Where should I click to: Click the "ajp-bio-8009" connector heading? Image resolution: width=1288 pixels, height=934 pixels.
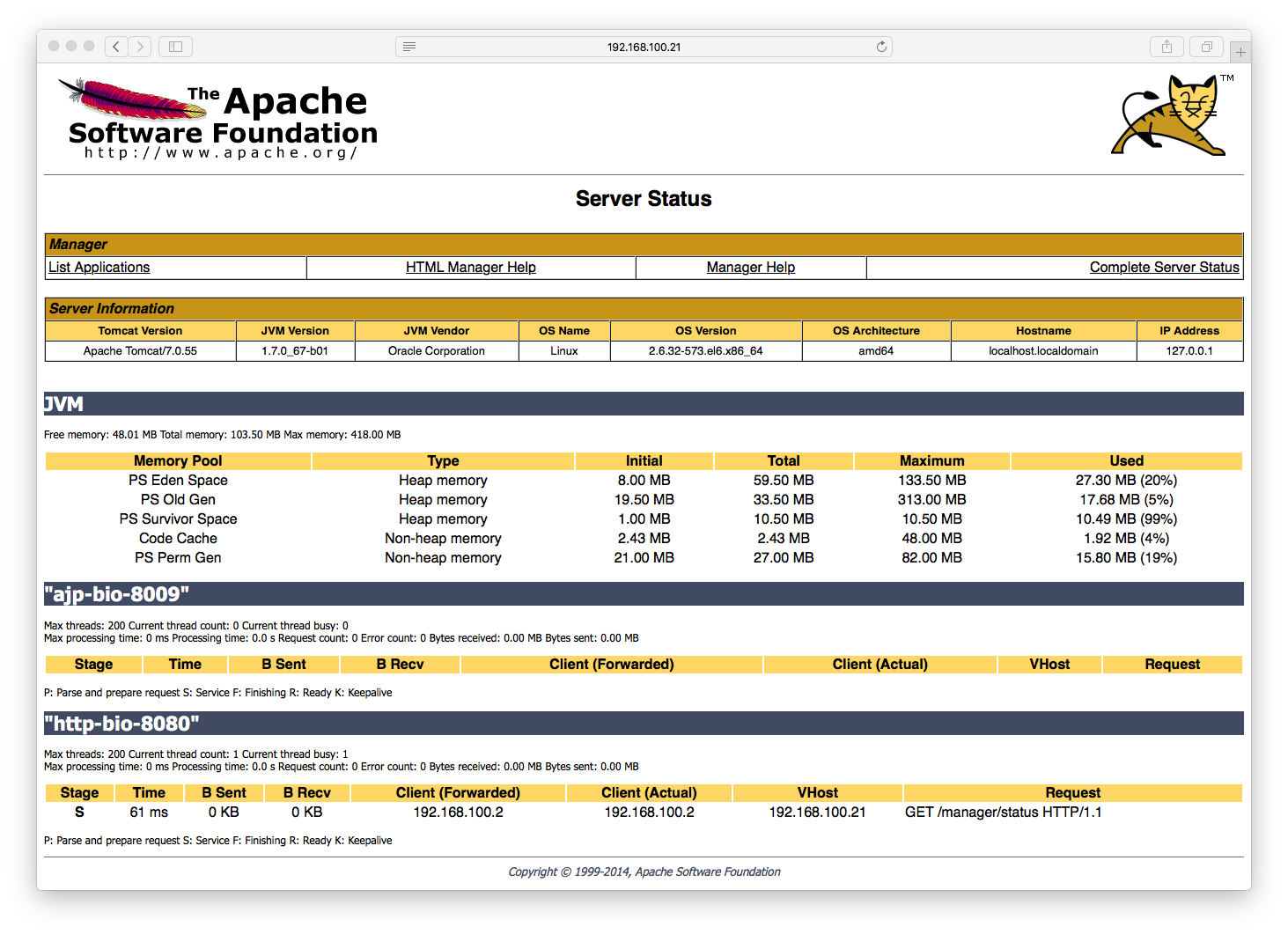(644, 594)
